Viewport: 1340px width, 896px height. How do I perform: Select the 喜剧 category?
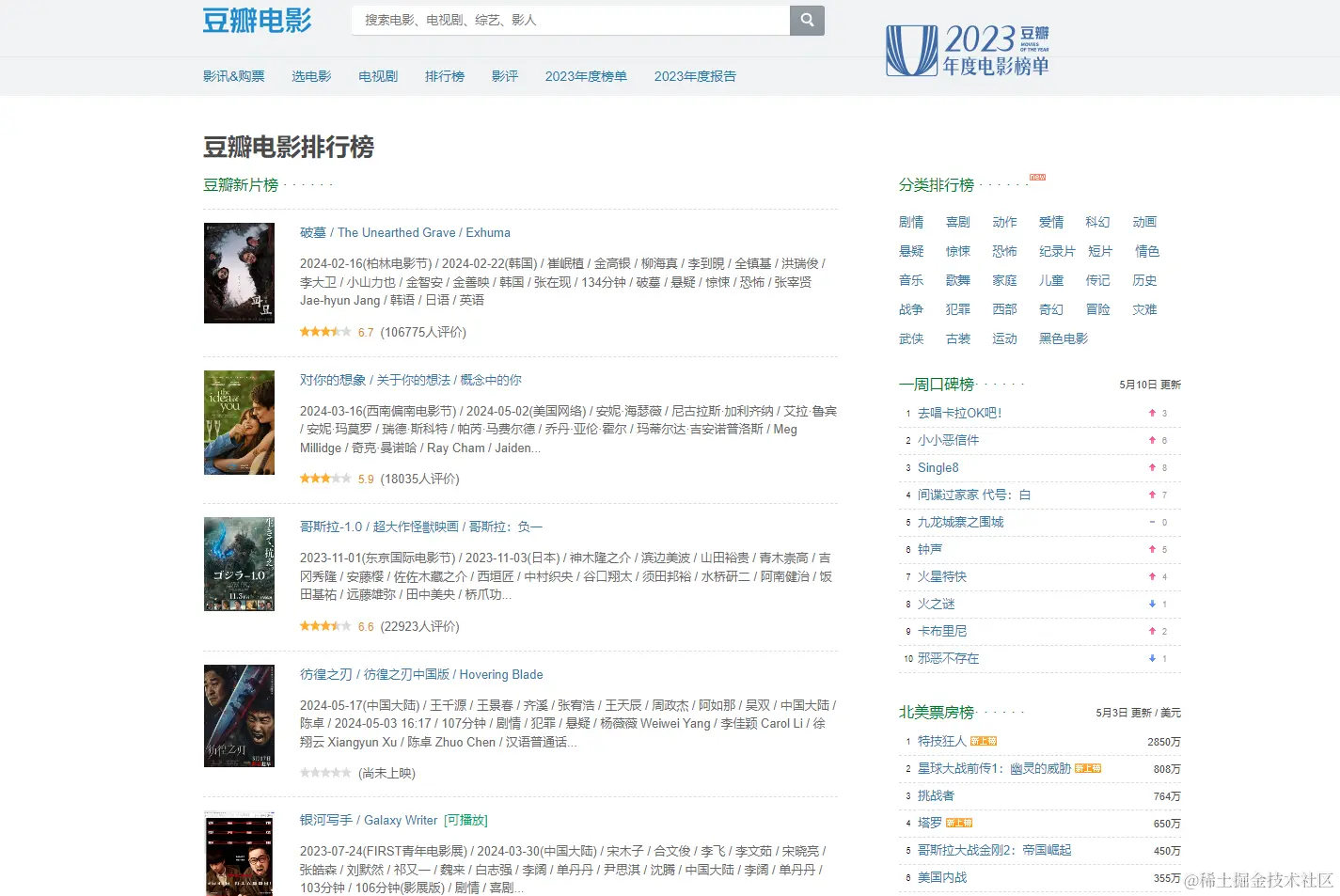click(x=958, y=222)
